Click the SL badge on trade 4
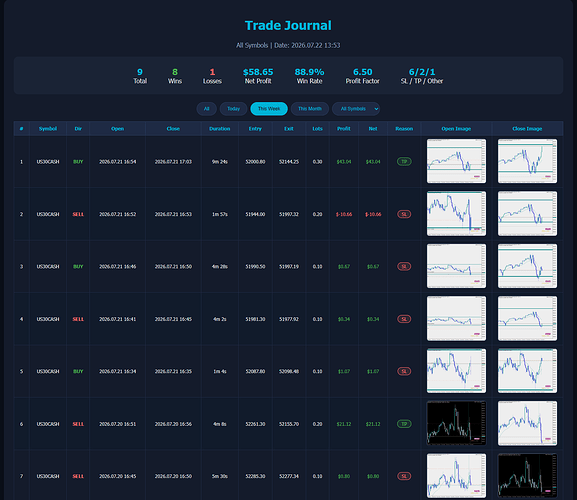The height and width of the screenshot is (500, 577). [x=404, y=319]
